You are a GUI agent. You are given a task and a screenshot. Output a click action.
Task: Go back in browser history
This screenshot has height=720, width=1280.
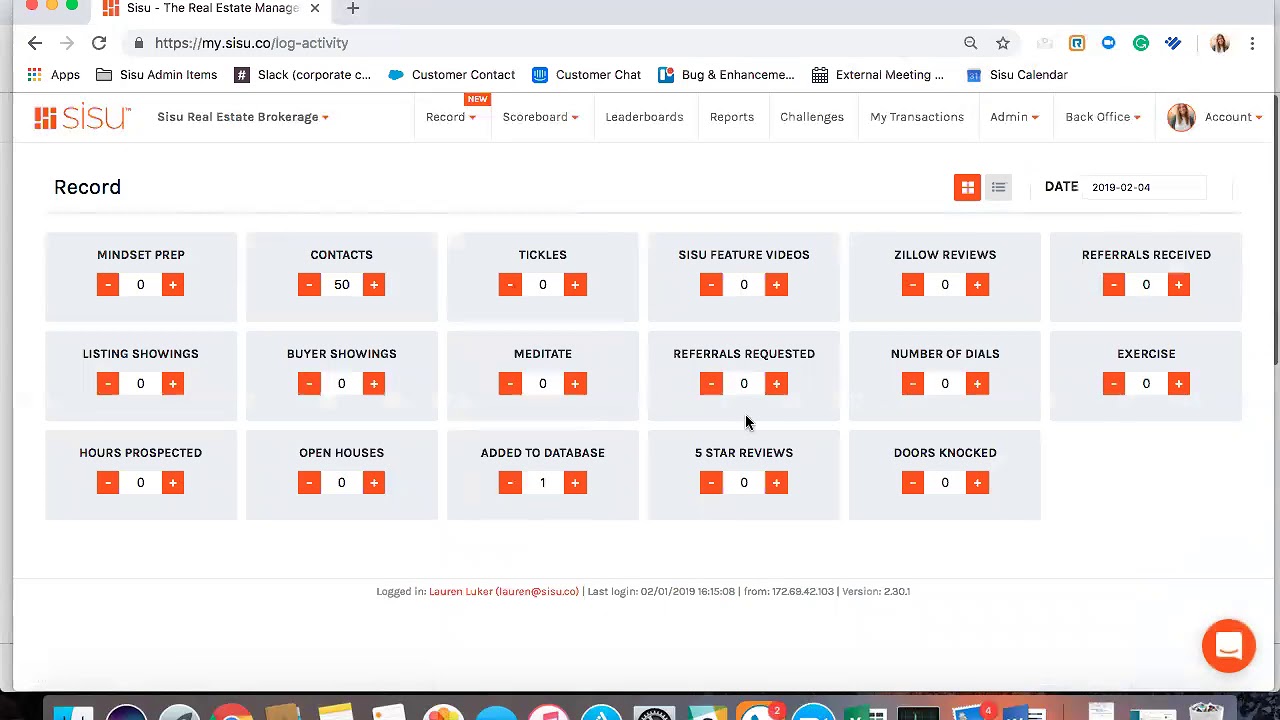tap(35, 43)
